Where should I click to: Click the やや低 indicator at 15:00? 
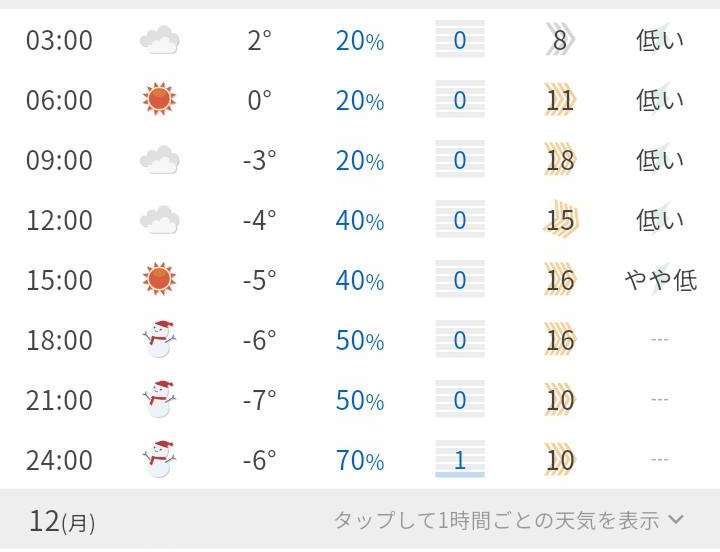(x=660, y=280)
